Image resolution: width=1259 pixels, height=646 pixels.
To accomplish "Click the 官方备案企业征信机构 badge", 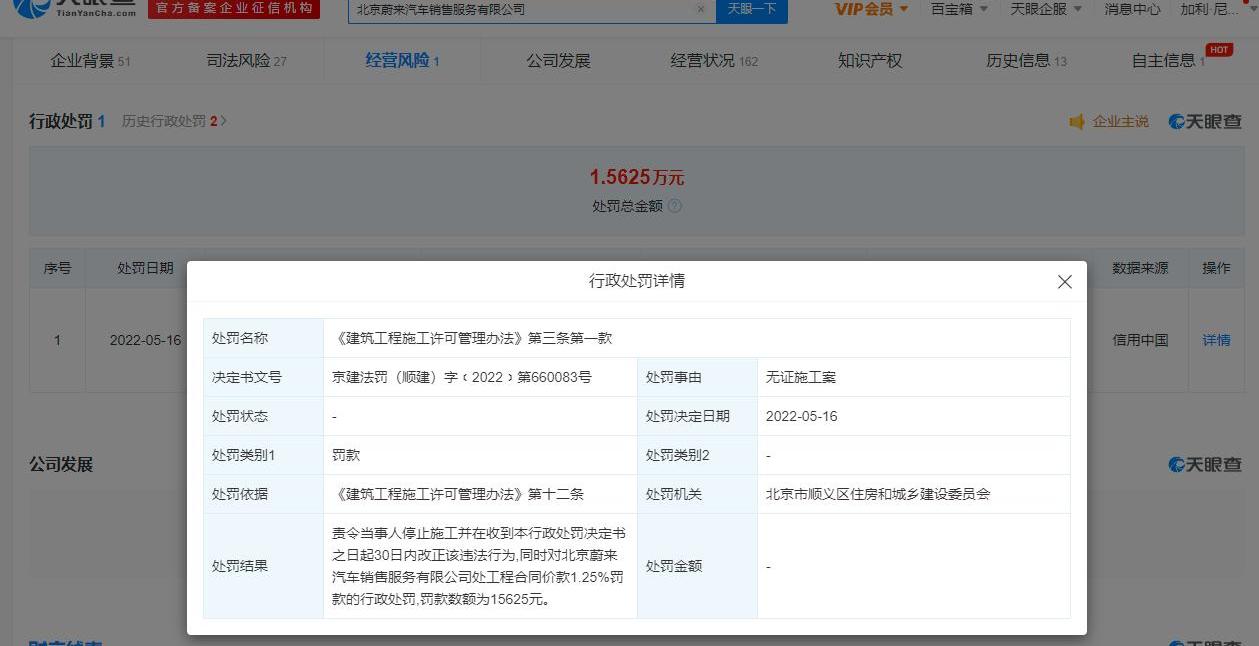I will [x=234, y=8].
